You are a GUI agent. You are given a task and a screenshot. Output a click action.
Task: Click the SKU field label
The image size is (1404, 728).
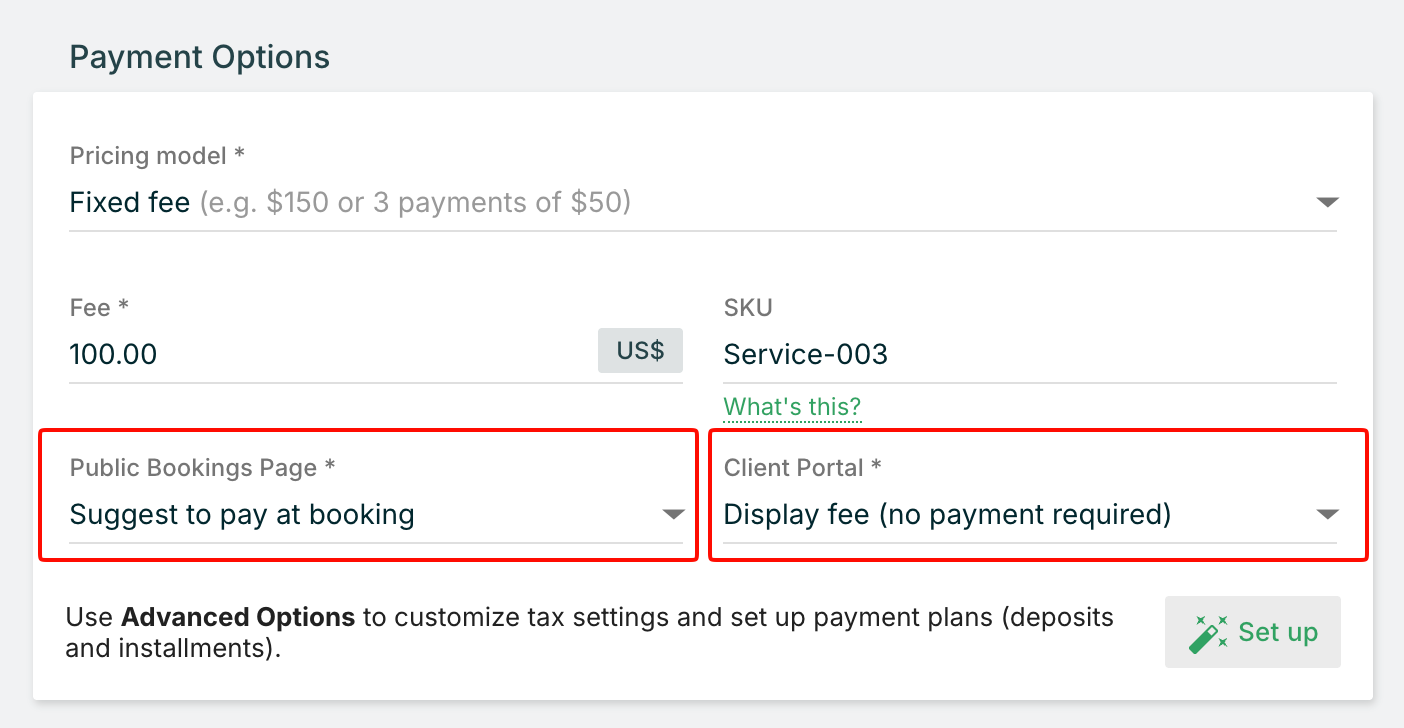click(x=748, y=308)
